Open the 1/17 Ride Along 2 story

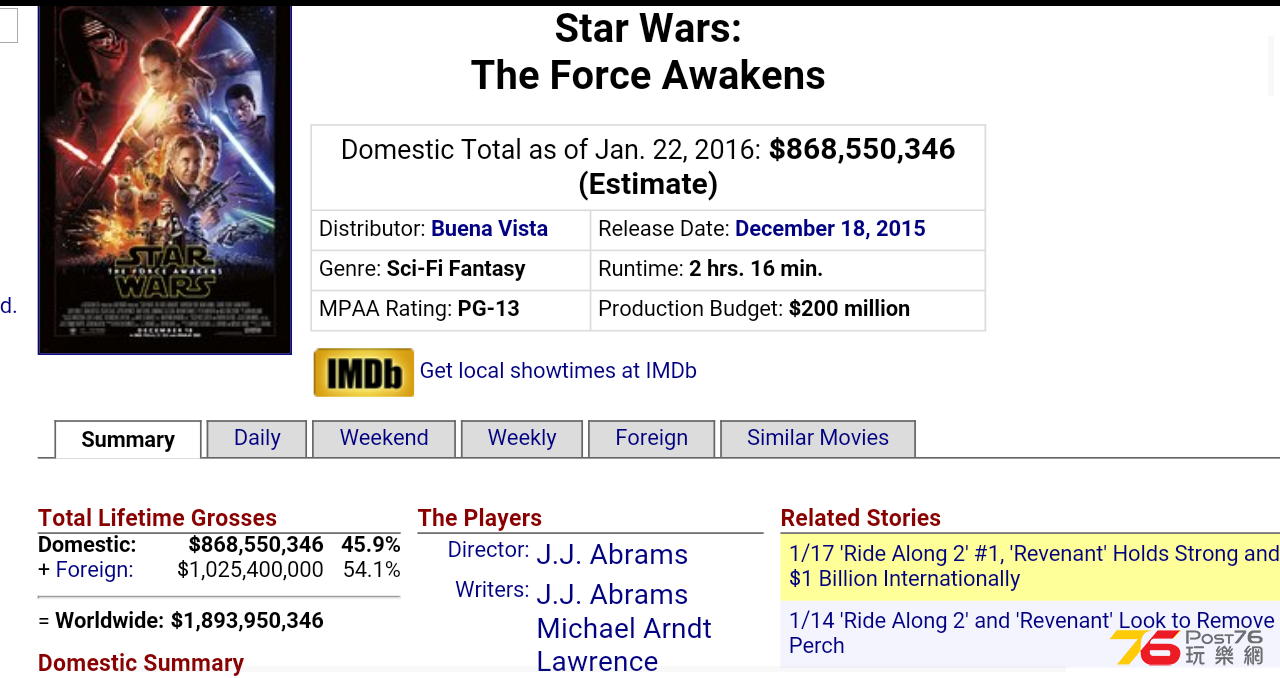click(1034, 566)
